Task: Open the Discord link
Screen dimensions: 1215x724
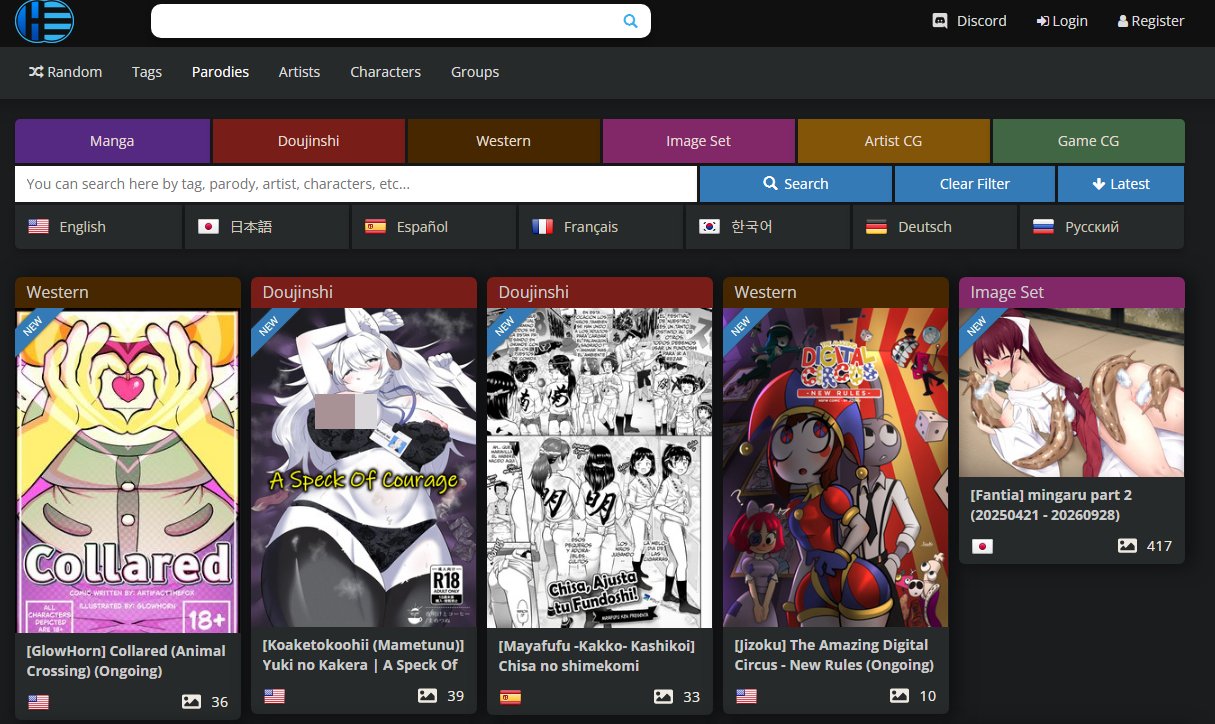Action: click(969, 20)
